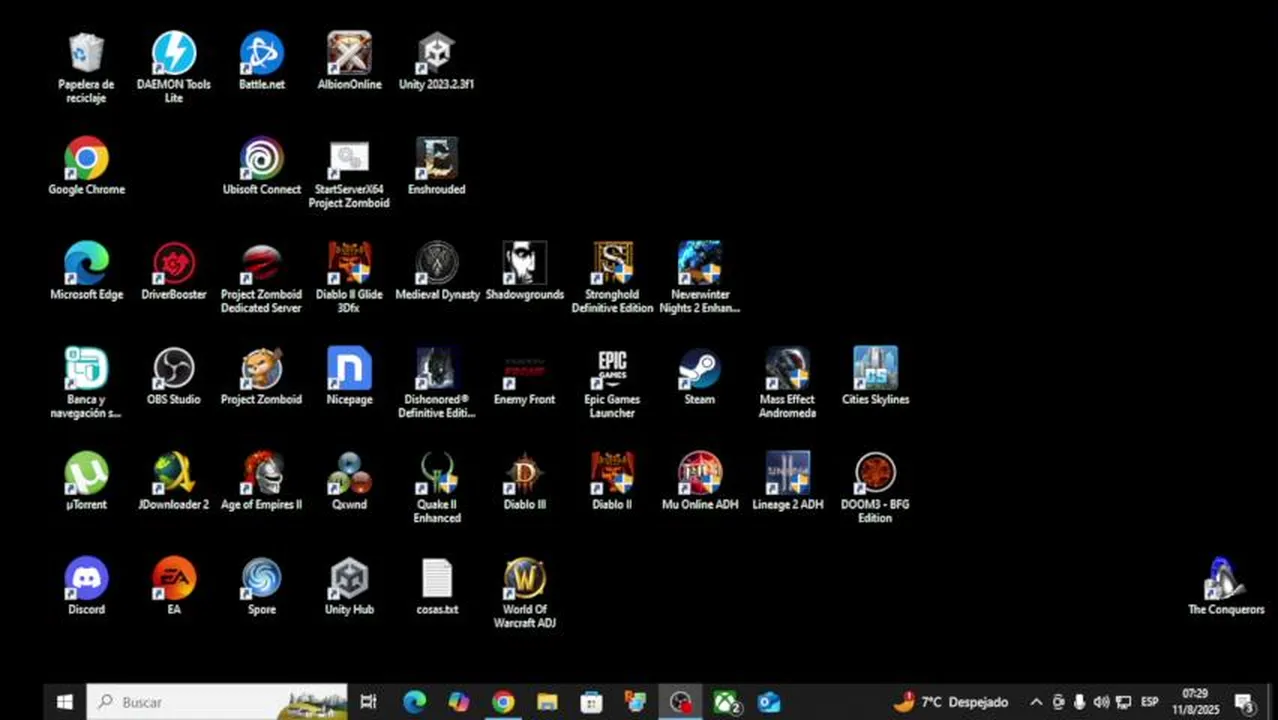Click the Lineage 2 ADH shortcut
This screenshot has height=720, width=1278.
788,481
